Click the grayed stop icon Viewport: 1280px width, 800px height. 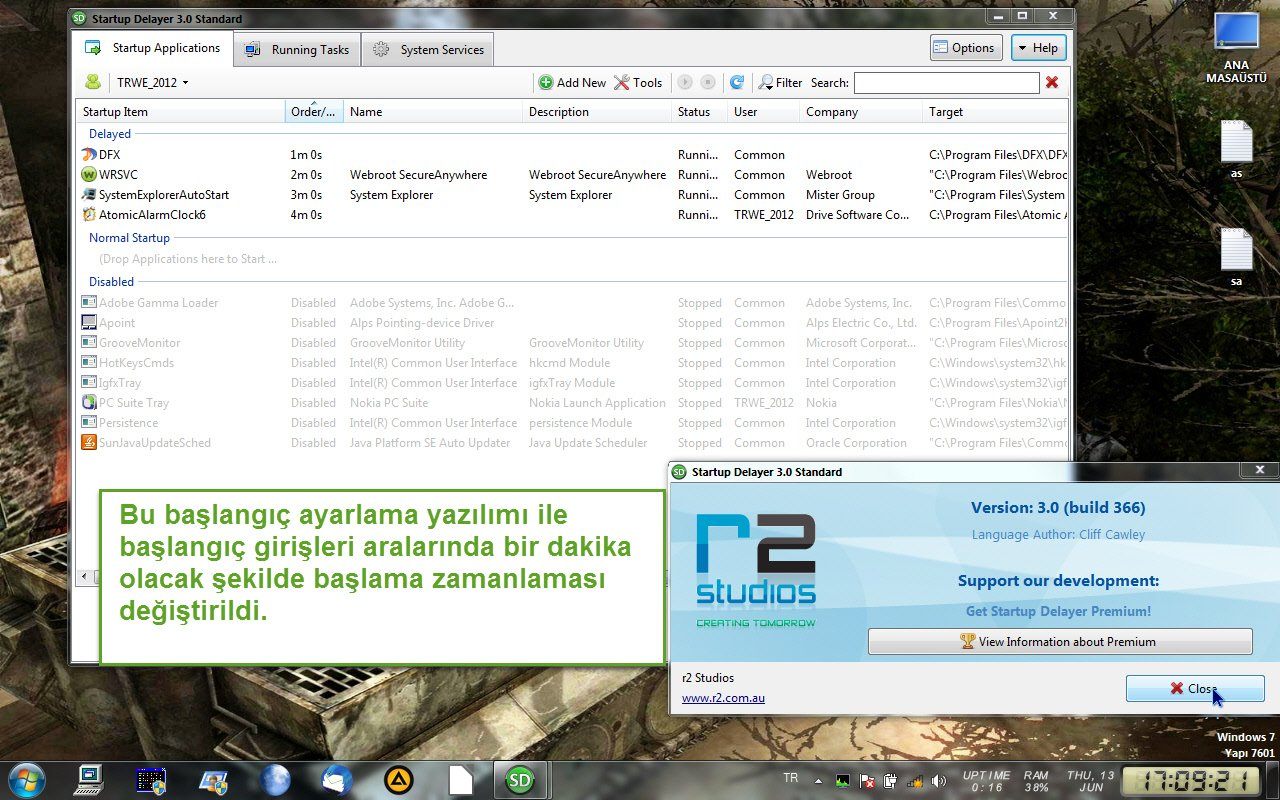[707, 83]
